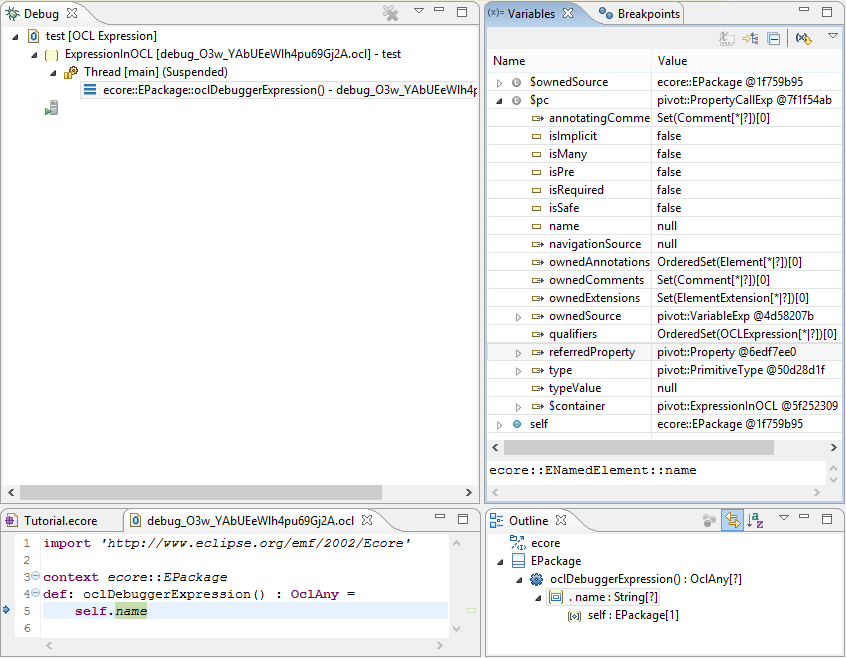Expand the $ownedSource variable

point(500,83)
